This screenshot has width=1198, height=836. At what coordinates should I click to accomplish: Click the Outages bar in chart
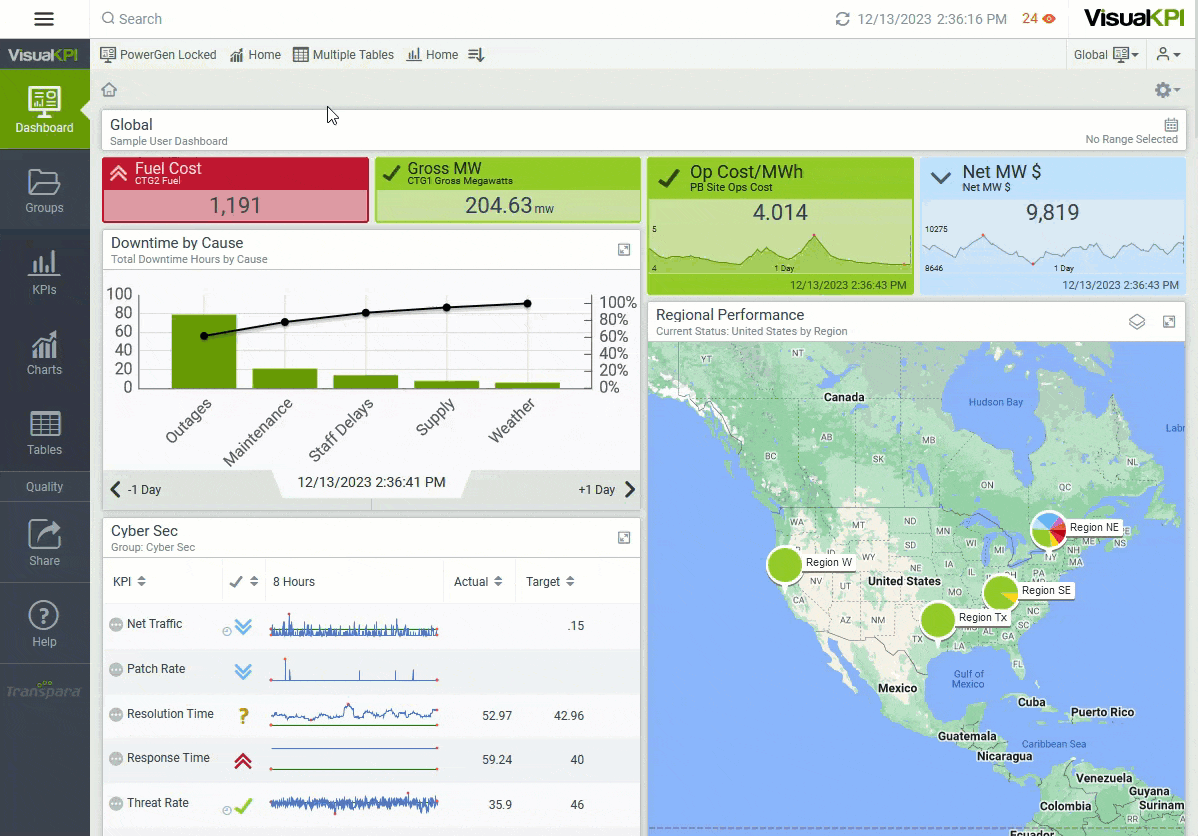(204, 352)
